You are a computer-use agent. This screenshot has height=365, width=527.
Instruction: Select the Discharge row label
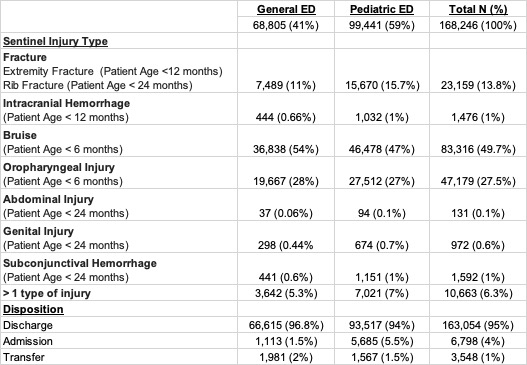tap(28, 325)
